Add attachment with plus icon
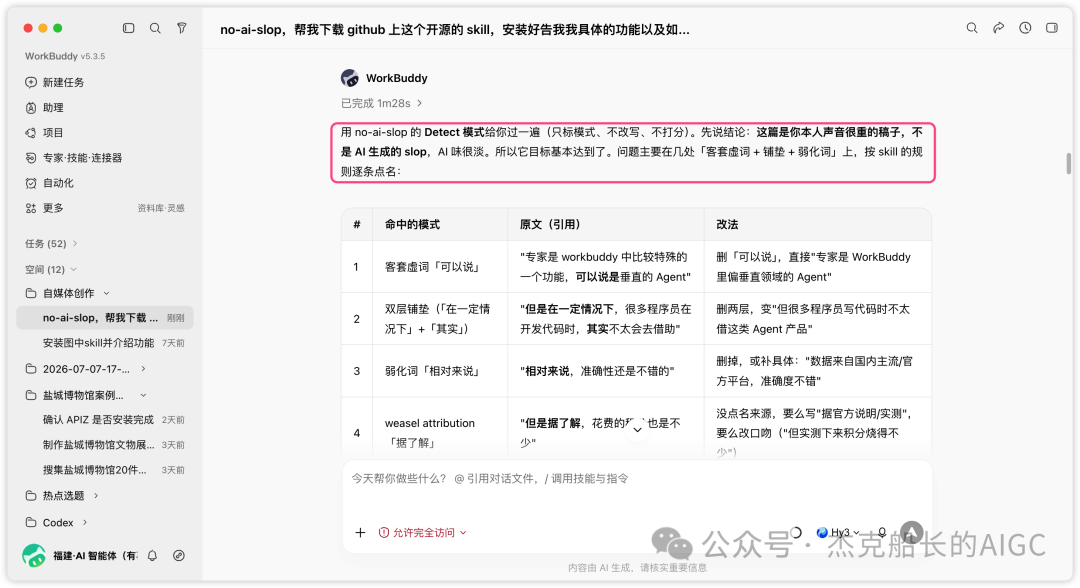 [360, 532]
